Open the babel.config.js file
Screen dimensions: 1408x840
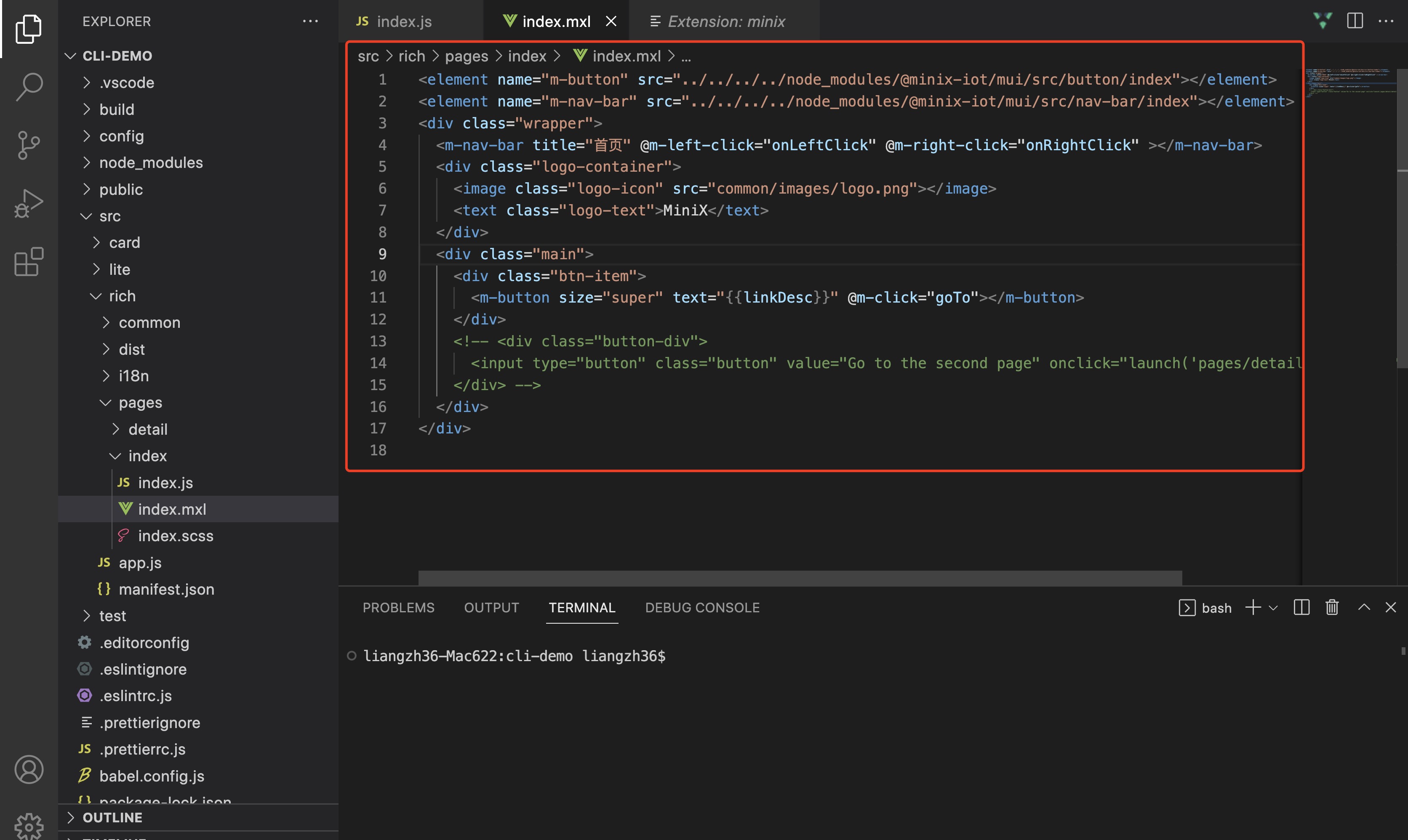198,776
